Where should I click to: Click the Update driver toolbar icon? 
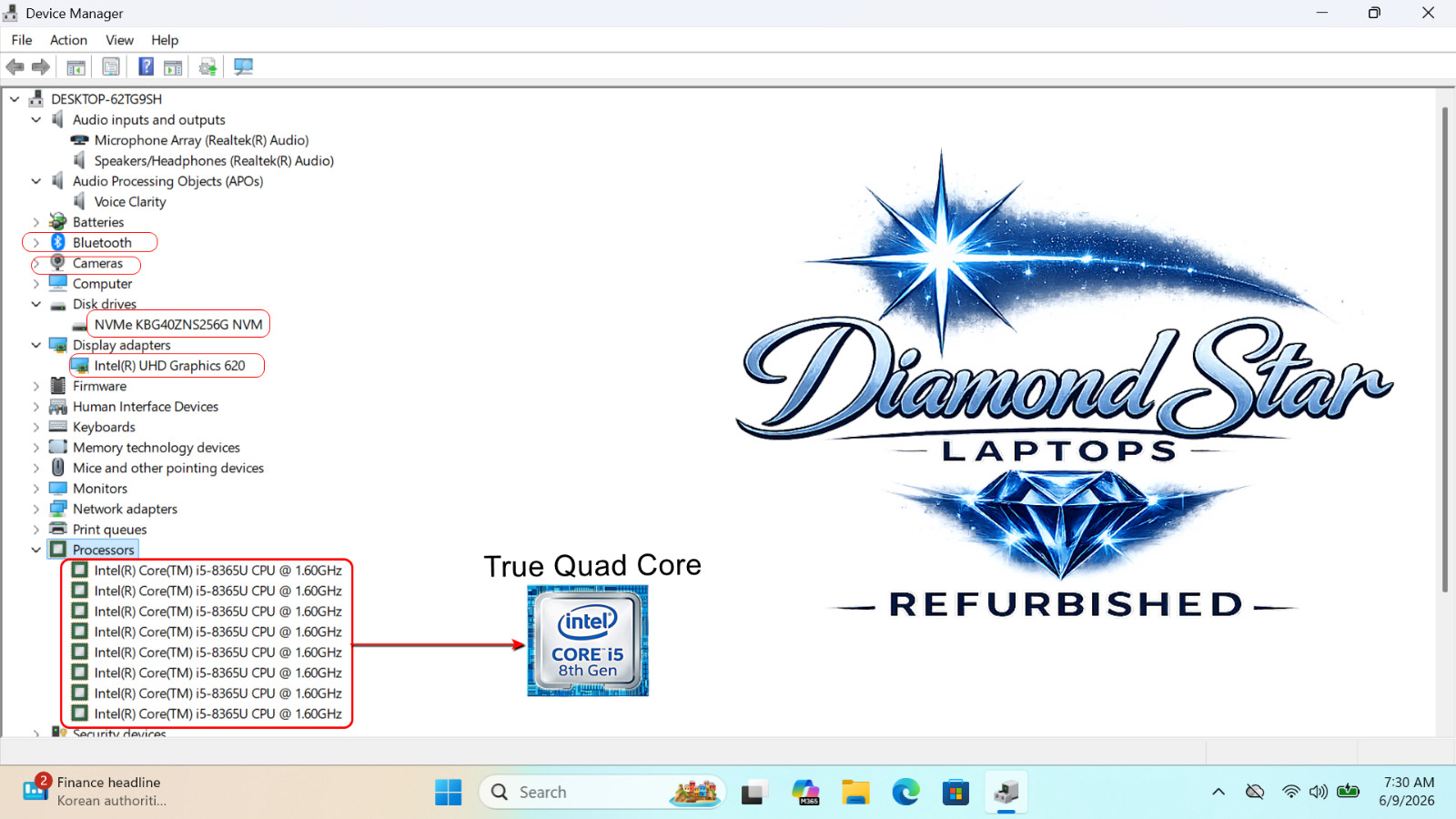(x=208, y=67)
